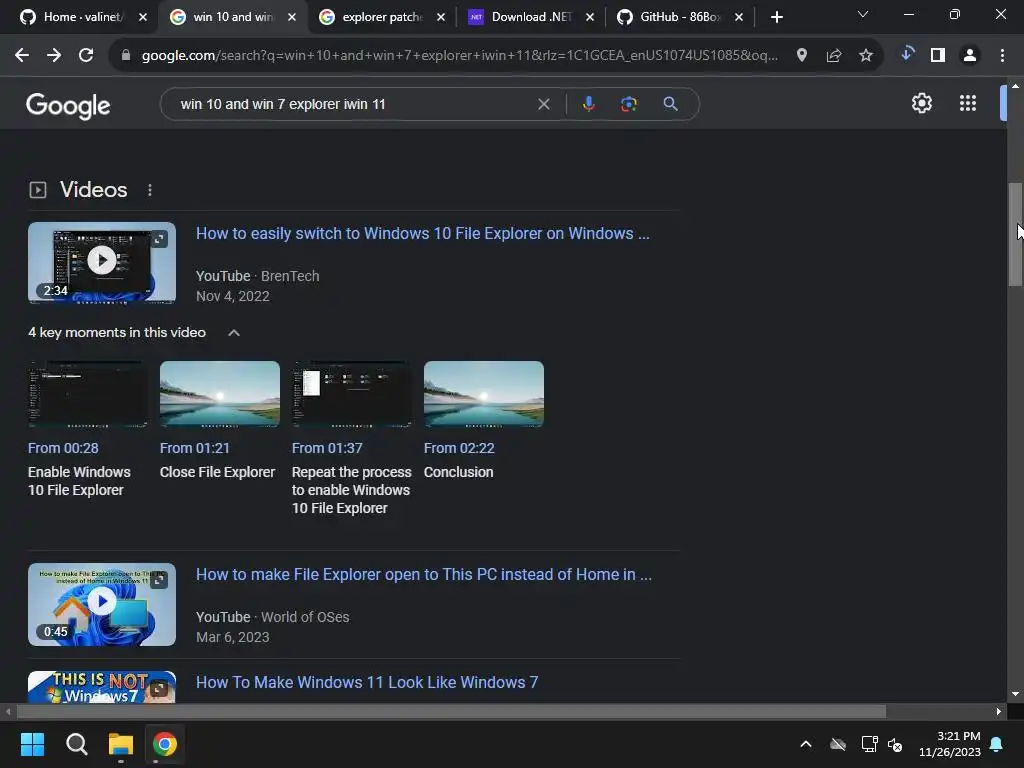
Task: Open 'How to make File Explorer open to This PC' link
Action: coord(424,575)
